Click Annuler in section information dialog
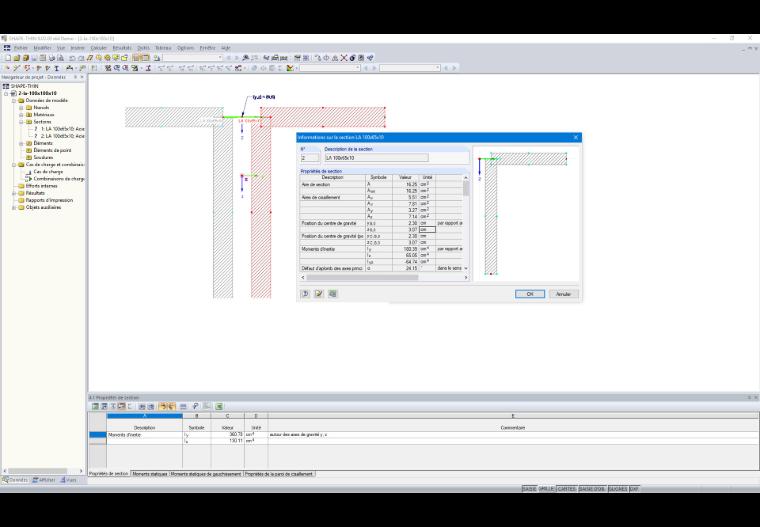This screenshot has width=760, height=527. coord(563,294)
